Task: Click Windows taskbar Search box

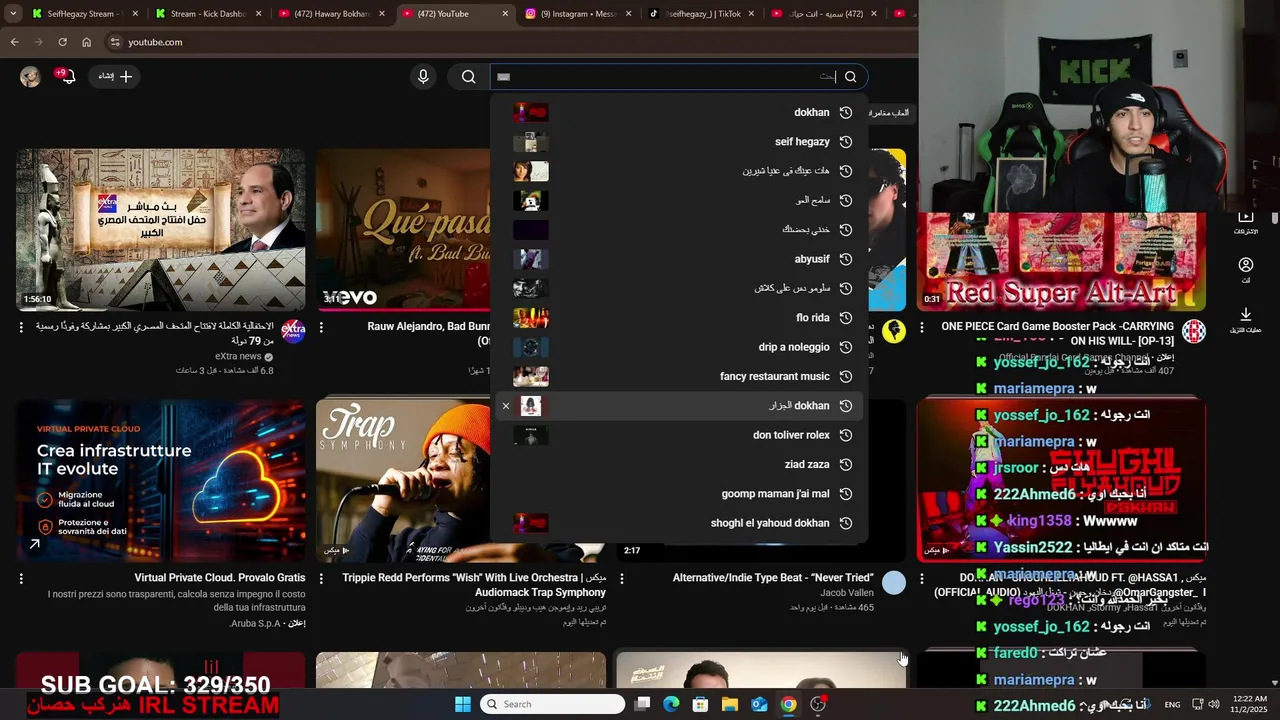Action: tap(552, 704)
